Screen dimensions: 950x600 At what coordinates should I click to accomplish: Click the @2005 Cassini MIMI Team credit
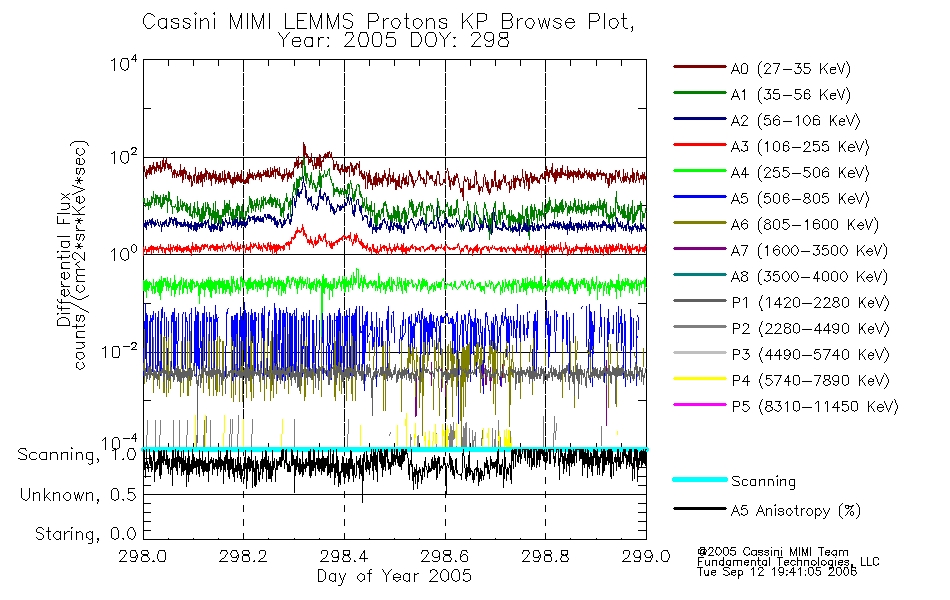pyautogui.click(x=773, y=552)
